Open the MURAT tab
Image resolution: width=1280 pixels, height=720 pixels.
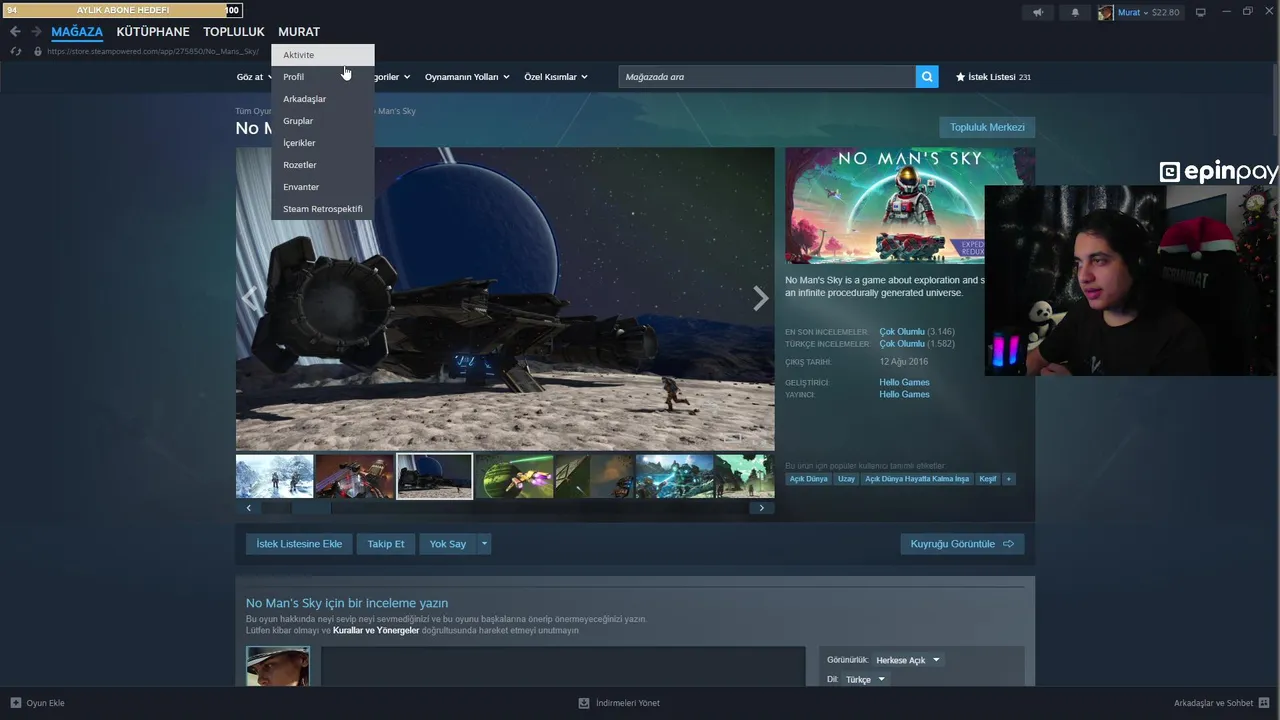point(299,32)
